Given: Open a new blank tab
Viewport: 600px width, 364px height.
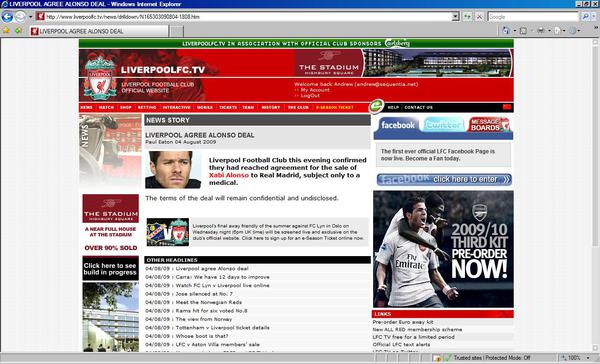Looking at the screenshot, I should pos(176,31).
